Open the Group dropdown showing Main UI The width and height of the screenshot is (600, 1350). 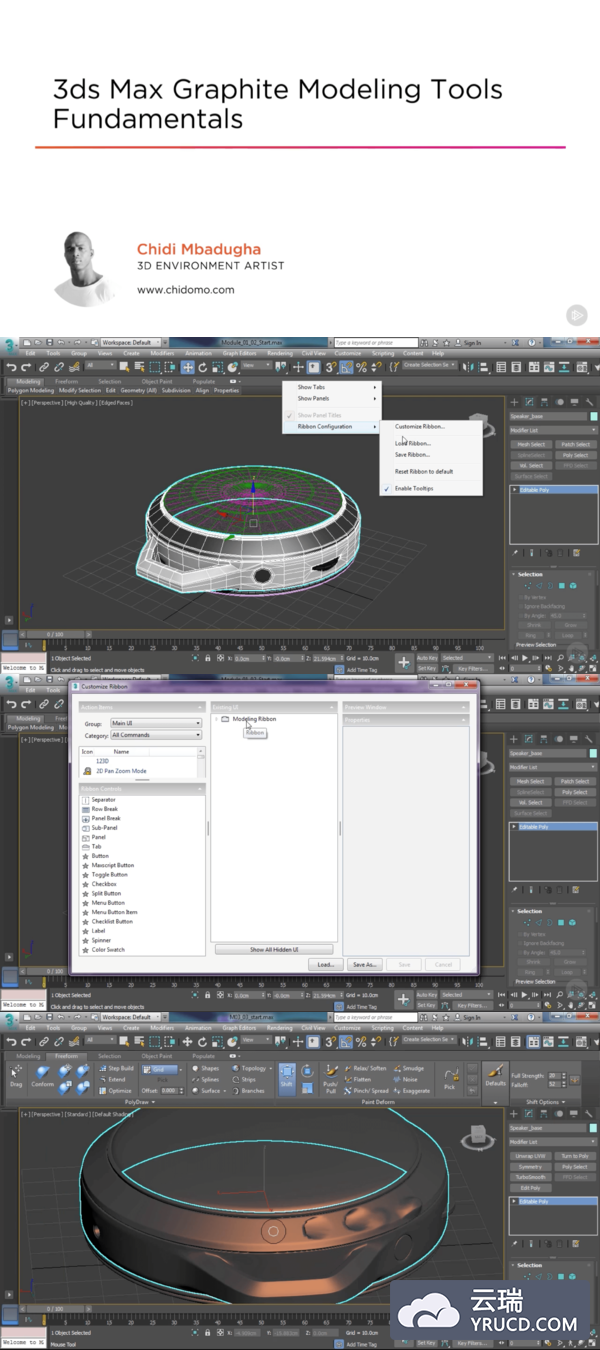coord(156,723)
